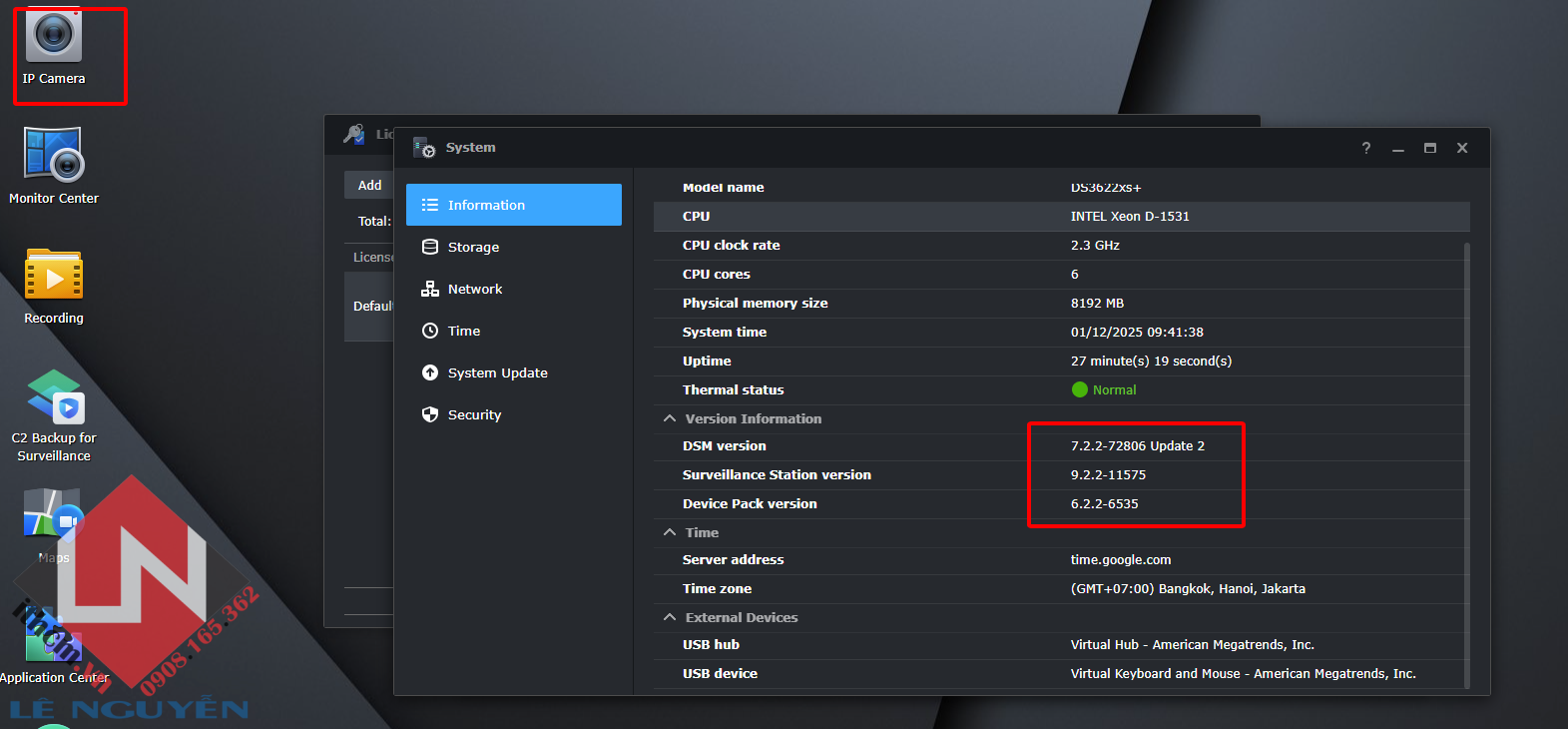Click the '9.2.2-11575' value
Image resolution: width=1568 pixels, height=729 pixels.
click(1108, 474)
